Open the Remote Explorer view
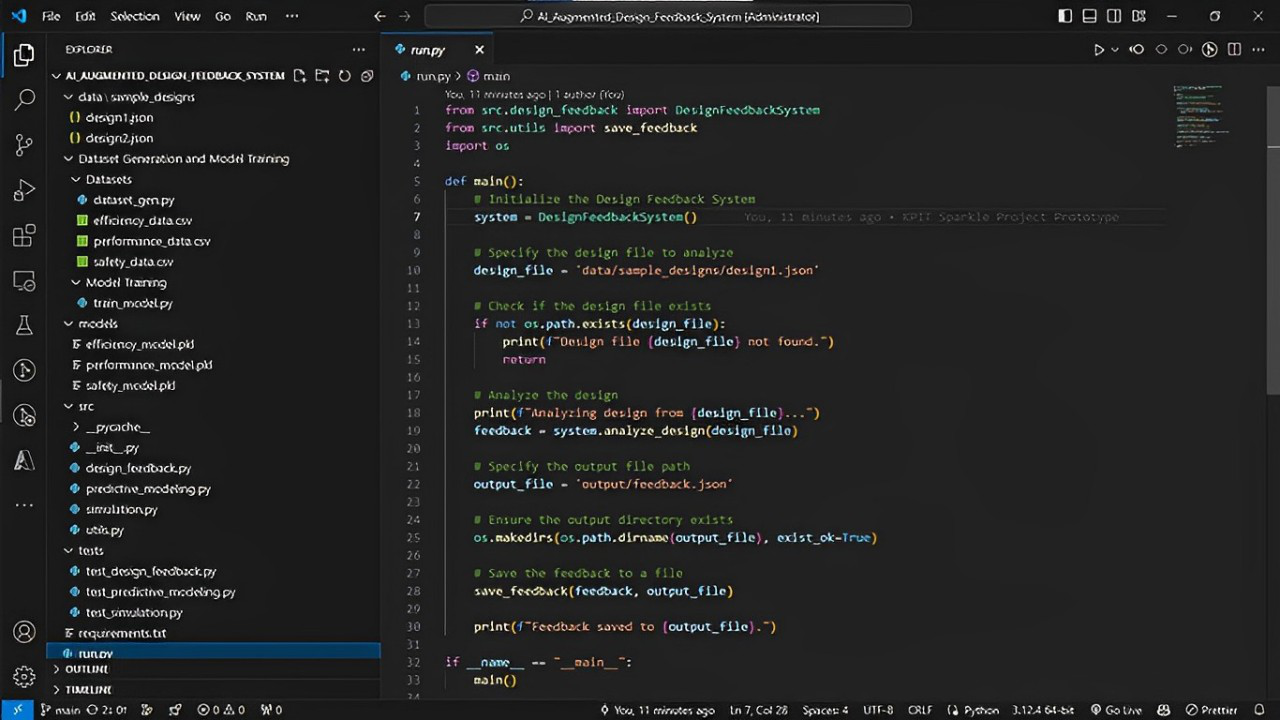Viewport: 1280px width, 720px height. (x=24, y=281)
